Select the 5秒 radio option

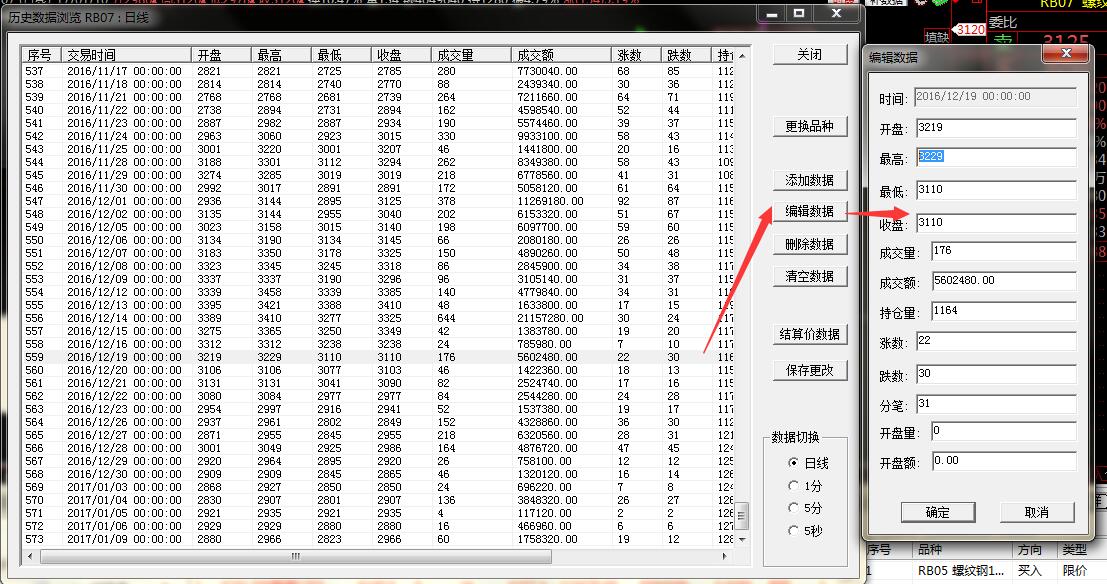click(794, 531)
